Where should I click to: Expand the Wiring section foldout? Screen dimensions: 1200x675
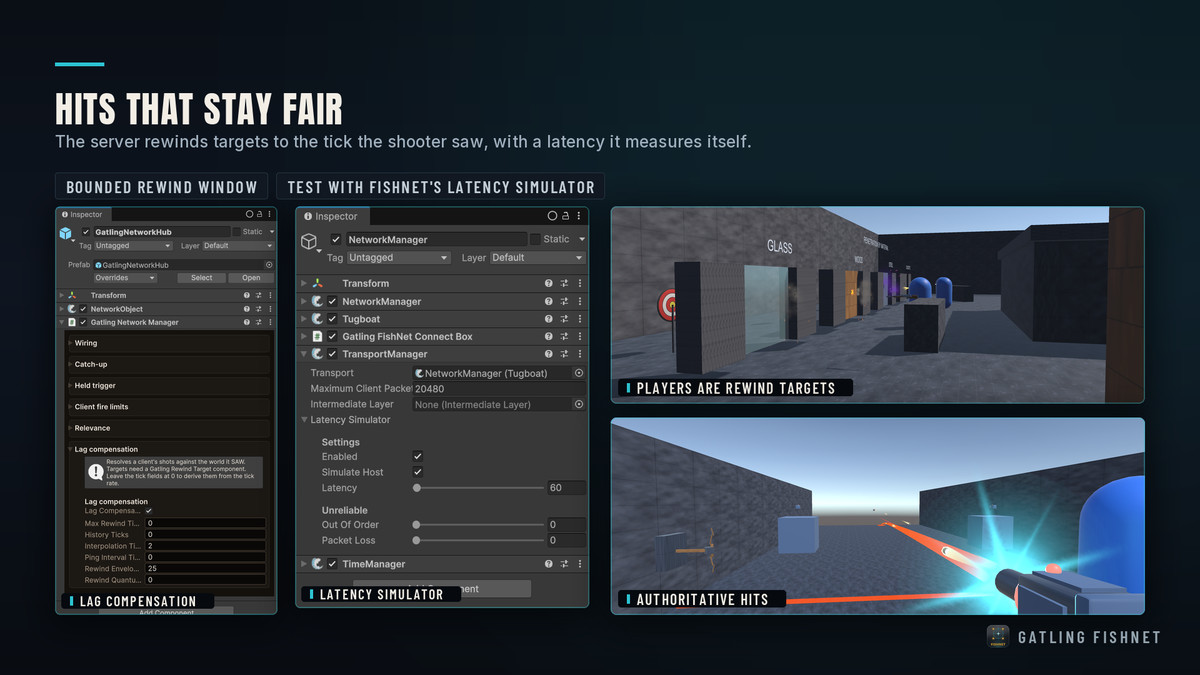click(70, 343)
